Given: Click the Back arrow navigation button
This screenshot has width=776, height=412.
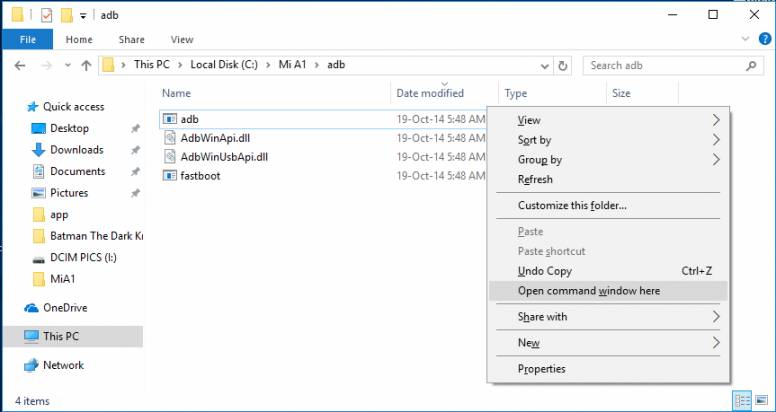Looking at the screenshot, I should click(x=21, y=66).
